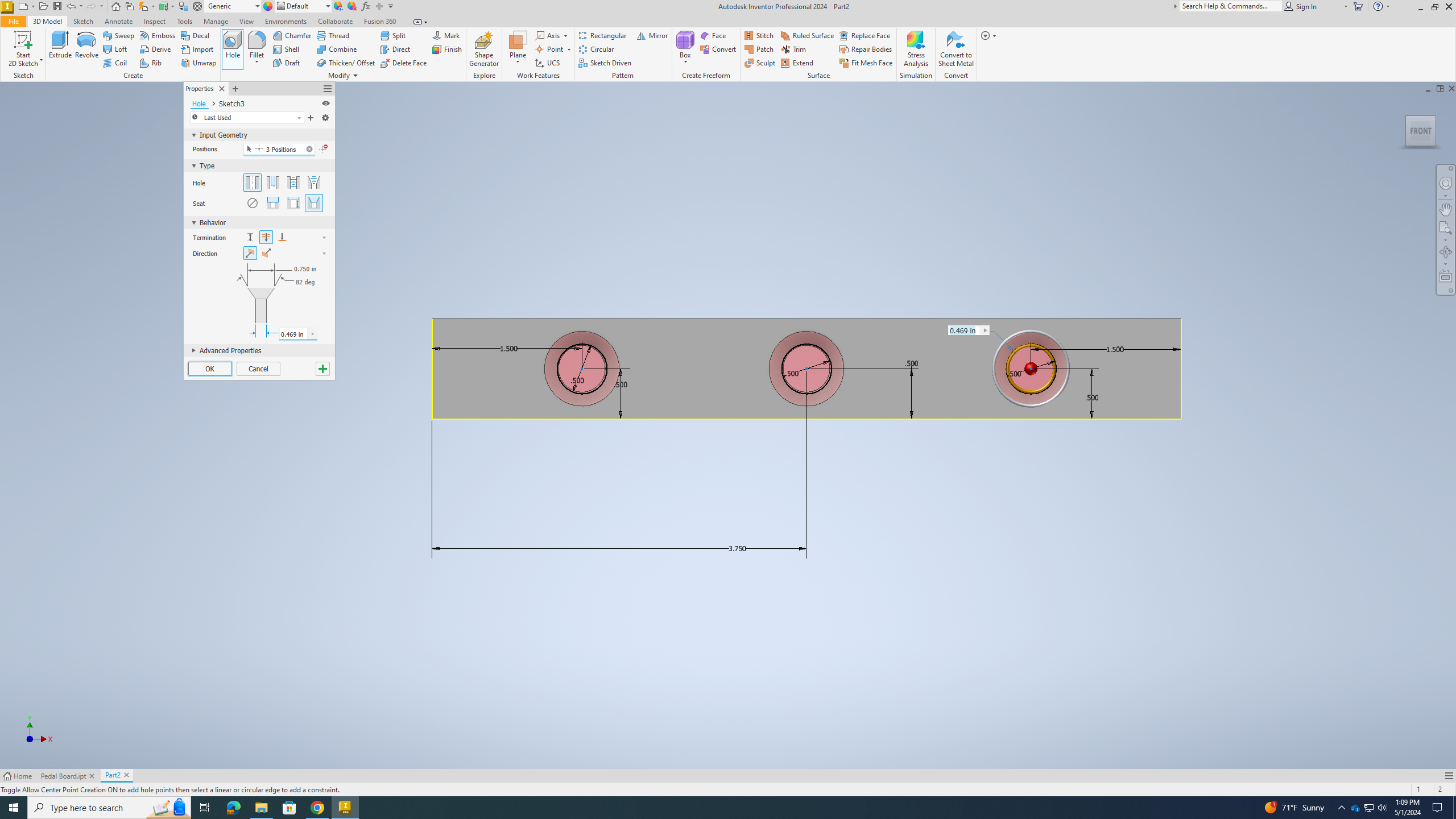Select clearance hole type
Screen dimensions: 1456x819
[x=272, y=183]
